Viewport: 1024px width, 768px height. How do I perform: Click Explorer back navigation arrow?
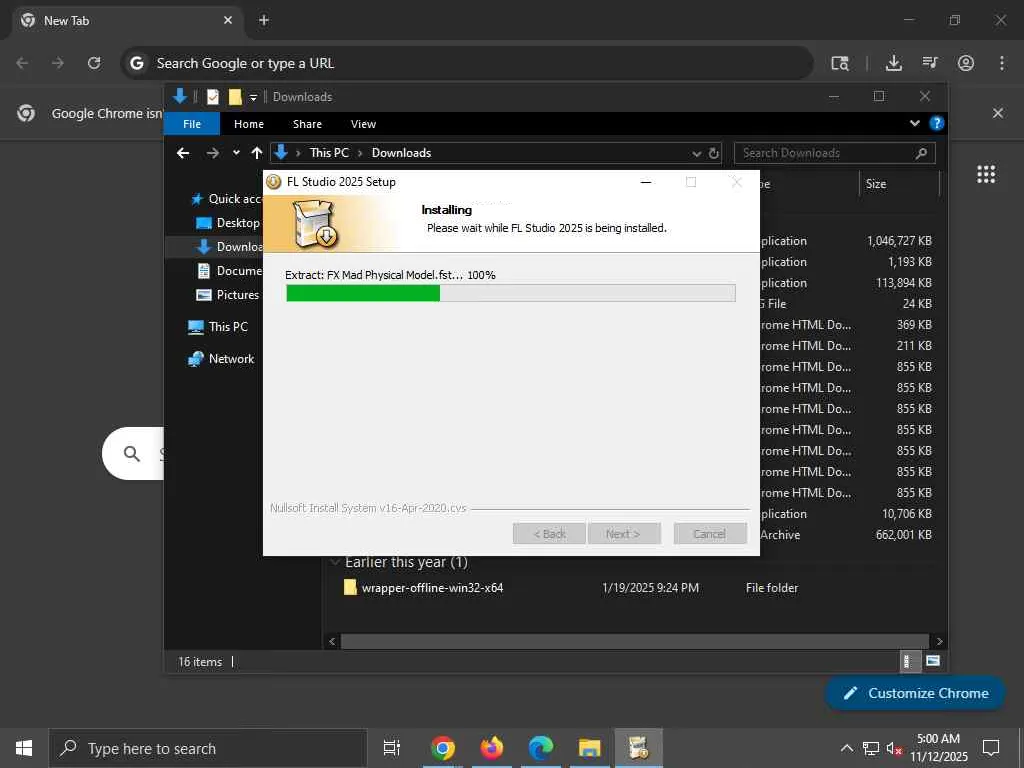183,153
